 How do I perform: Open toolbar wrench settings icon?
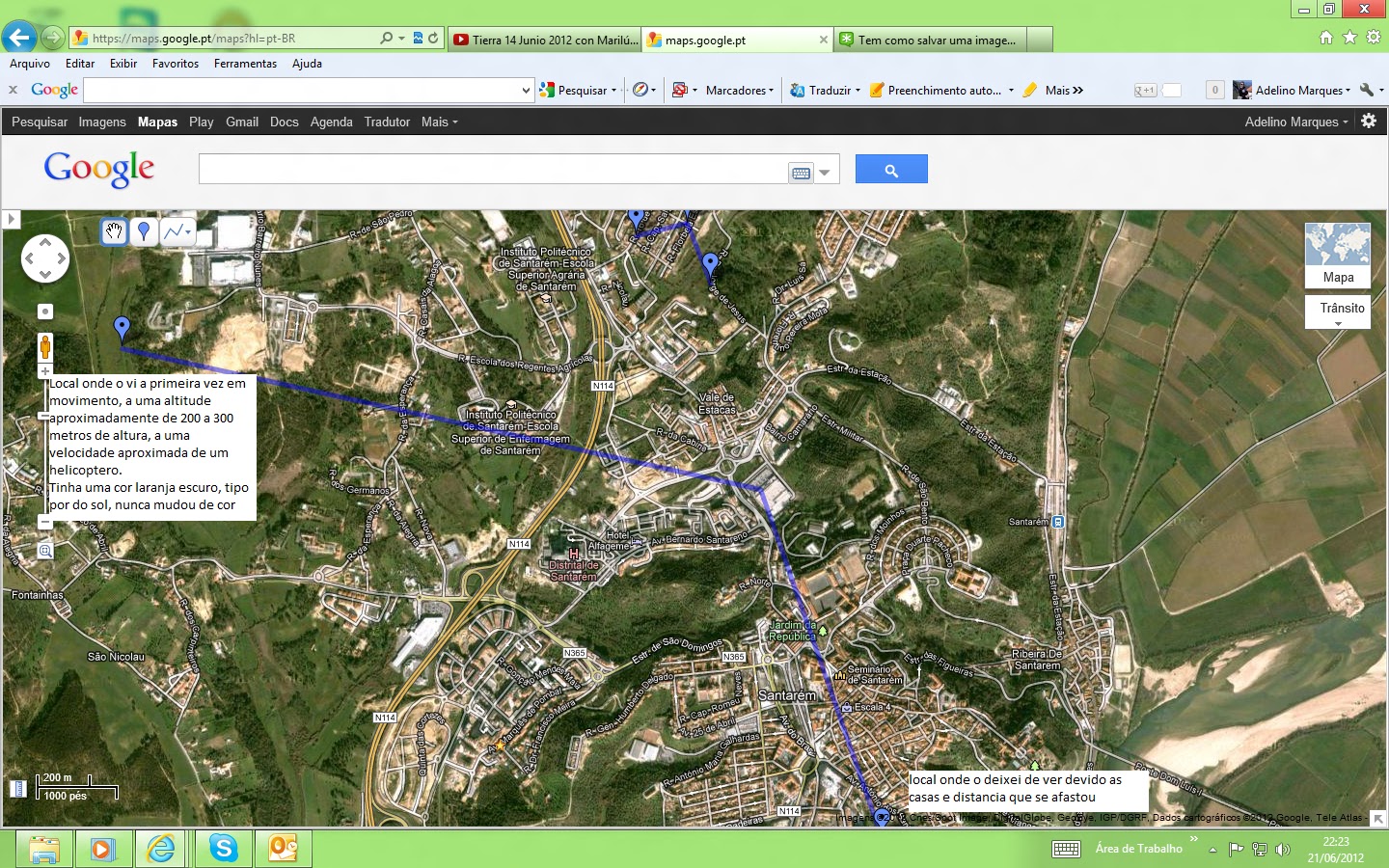[1367, 90]
